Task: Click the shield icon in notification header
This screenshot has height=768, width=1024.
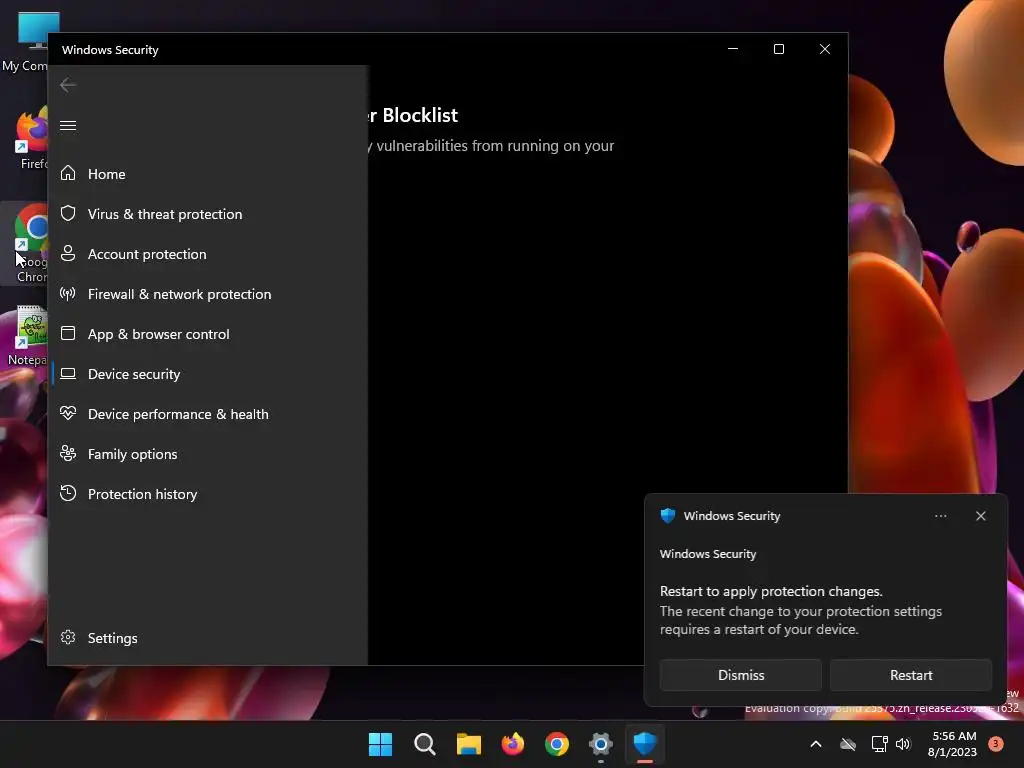Action: click(667, 516)
